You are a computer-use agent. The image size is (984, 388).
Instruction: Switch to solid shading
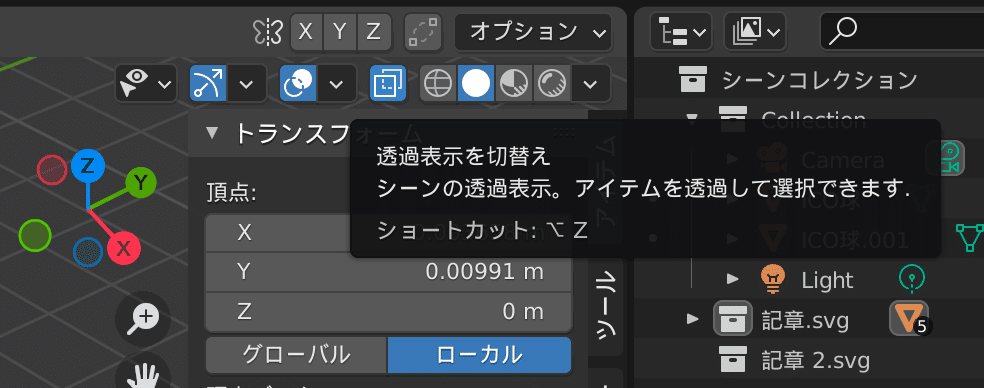click(476, 84)
